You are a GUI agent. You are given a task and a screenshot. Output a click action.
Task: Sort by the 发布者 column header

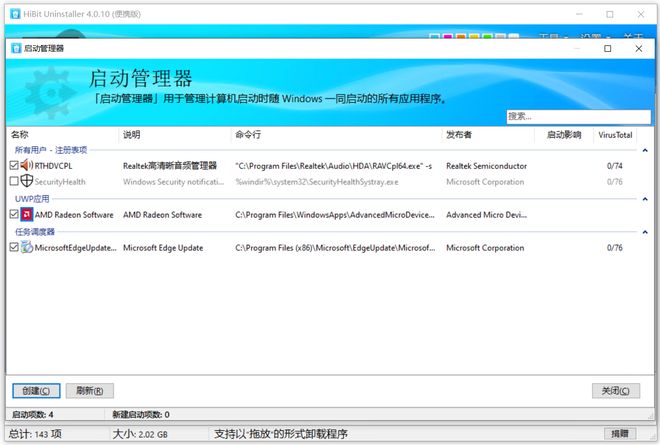(x=488, y=135)
